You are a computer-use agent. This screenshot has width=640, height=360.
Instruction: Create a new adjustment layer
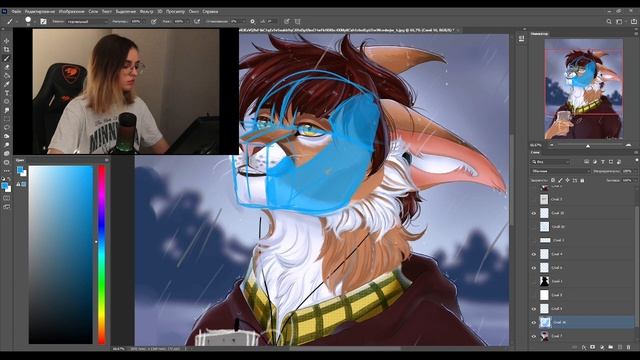click(x=602, y=347)
